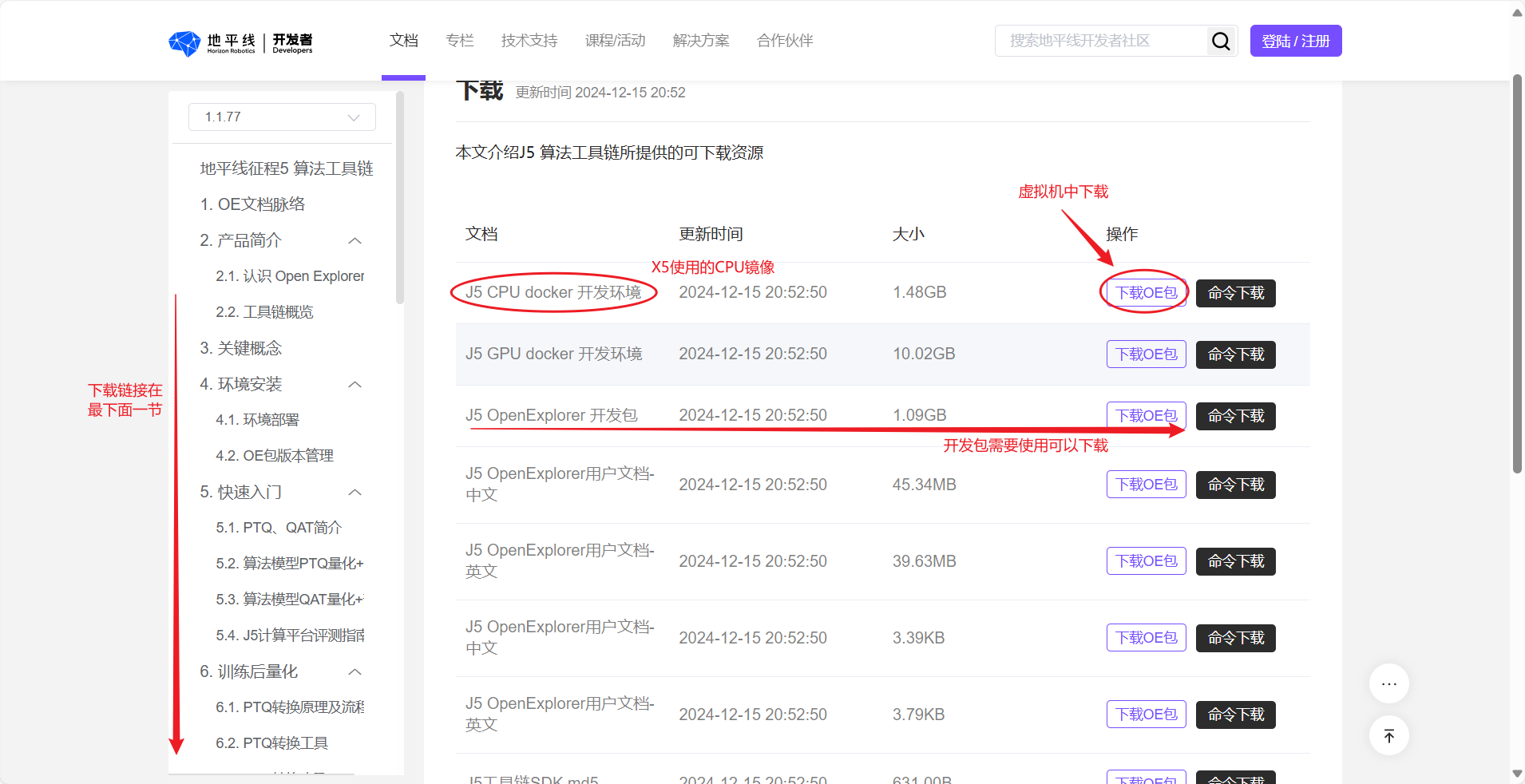Screen dimensions: 1525x784
Task: Open 4.1. 环境部署 in the sidebar
Action: pos(257,420)
